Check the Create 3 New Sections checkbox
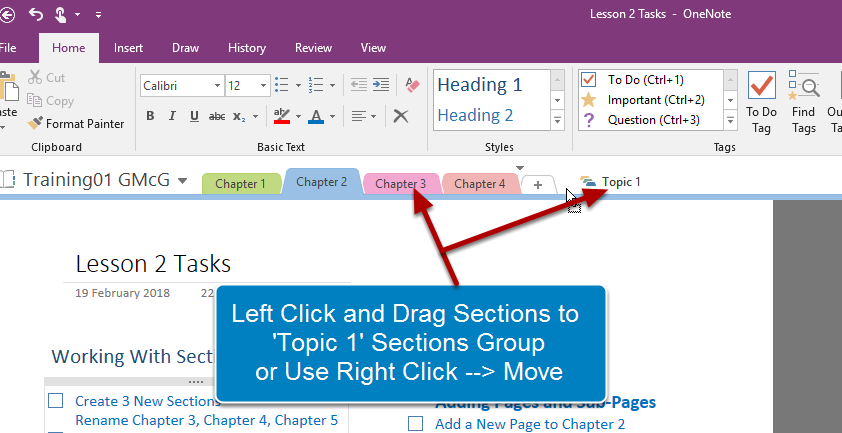 tap(56, 401)
